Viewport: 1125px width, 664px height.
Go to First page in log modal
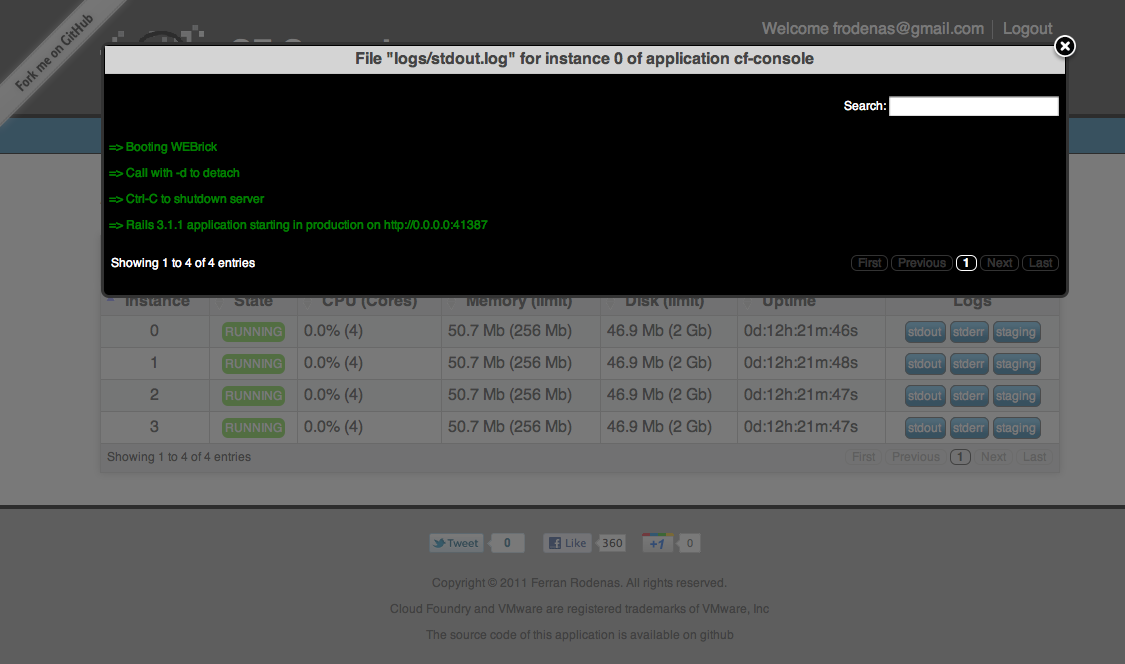(x=869, y=263)
